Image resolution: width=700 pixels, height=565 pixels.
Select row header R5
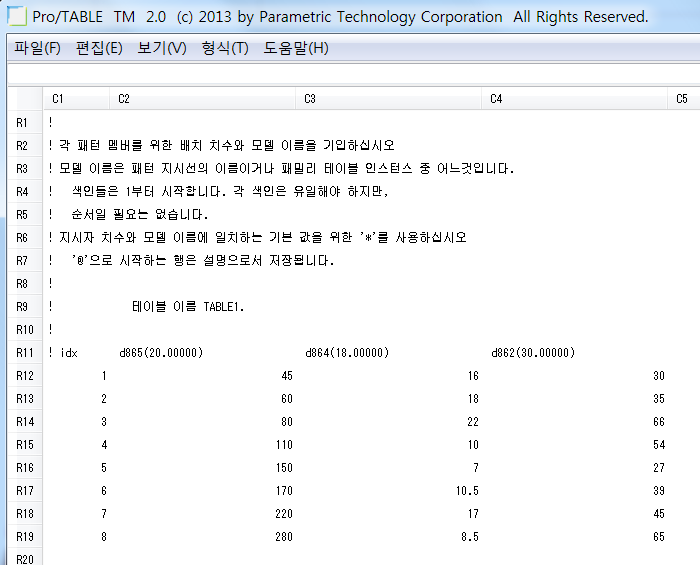point(25,215)
